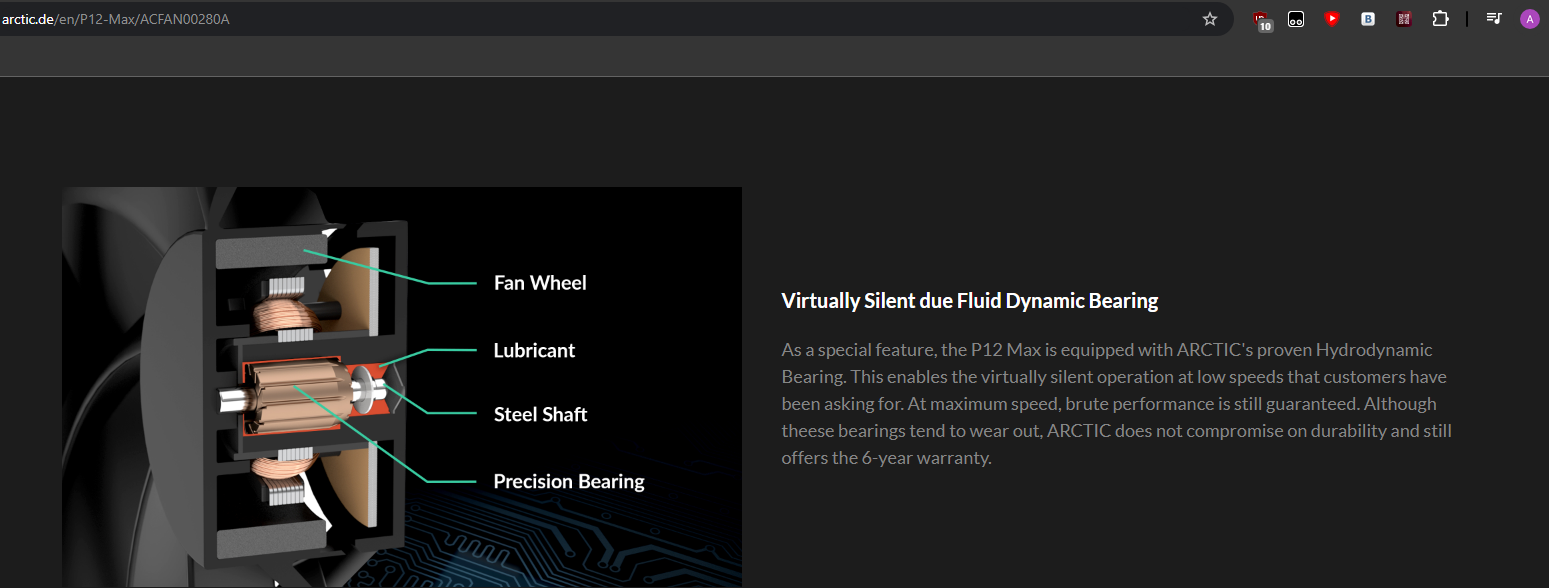Bookmark this page with the star icon
Viewport: 1549px width, 588px height.
tap(1210, 19)
